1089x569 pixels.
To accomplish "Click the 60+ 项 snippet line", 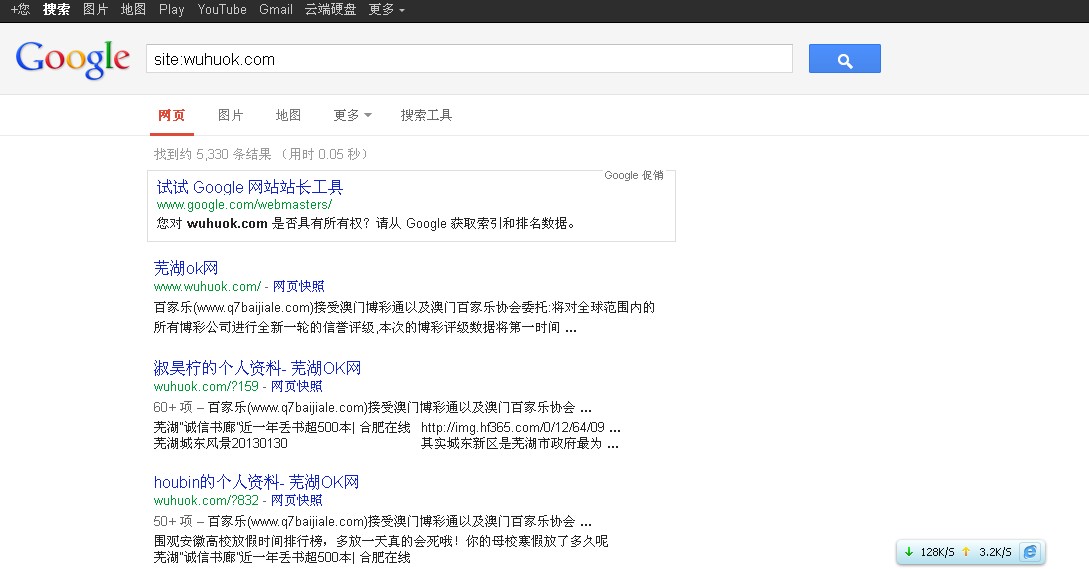I will coord(372,408).
